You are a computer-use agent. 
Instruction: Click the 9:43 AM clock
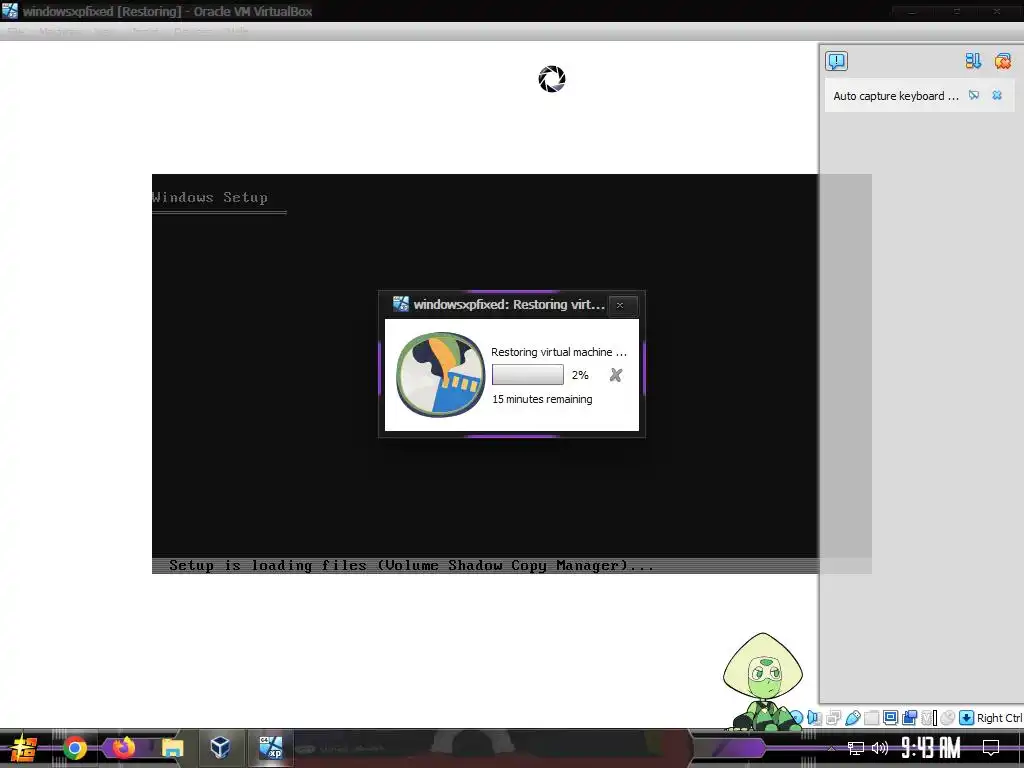pyautogui.click(x=931, y=748)
